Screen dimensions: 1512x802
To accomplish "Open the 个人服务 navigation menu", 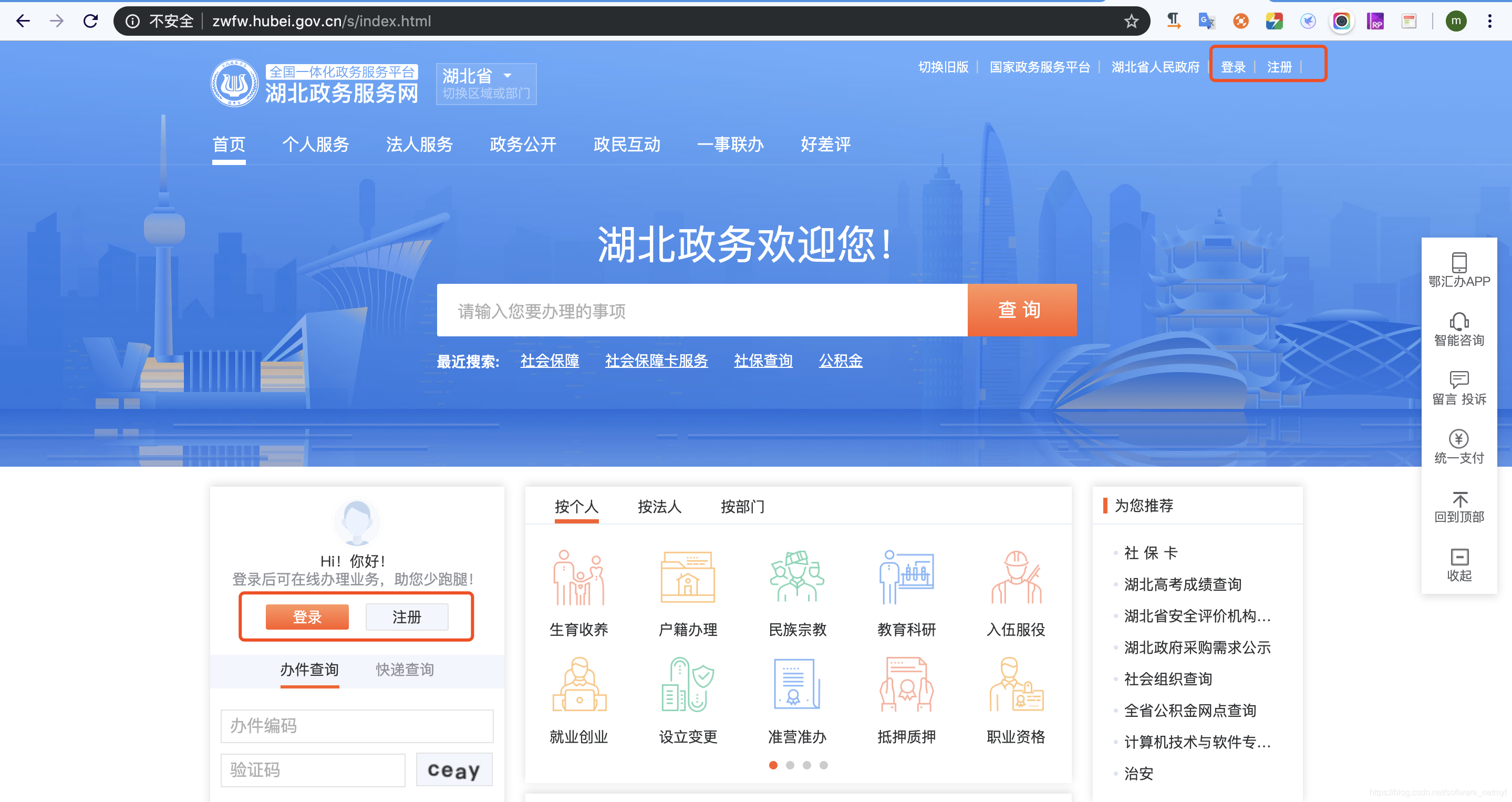I will click(x=315, y=145).
